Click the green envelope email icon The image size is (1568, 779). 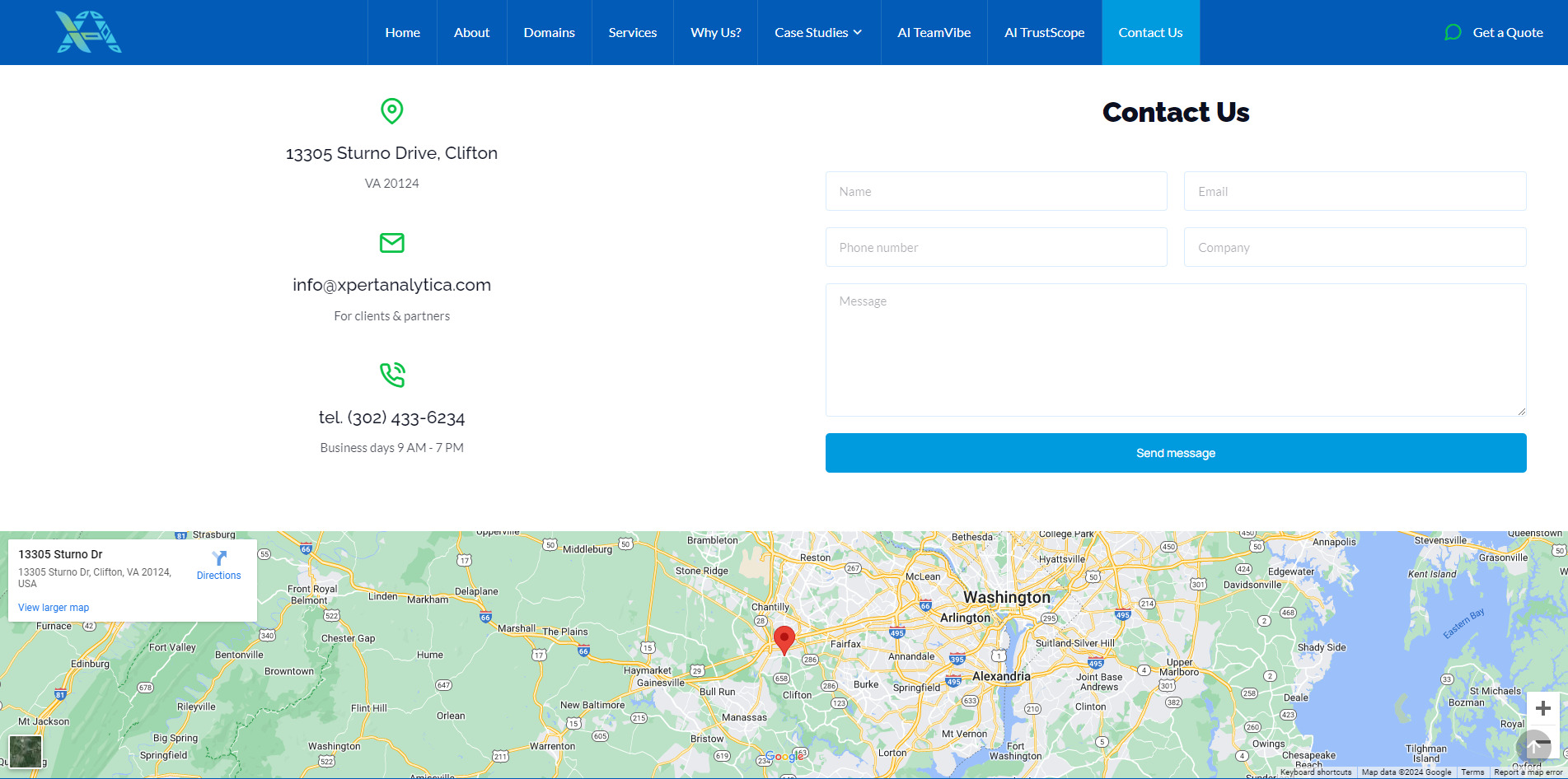pos(391,243)
